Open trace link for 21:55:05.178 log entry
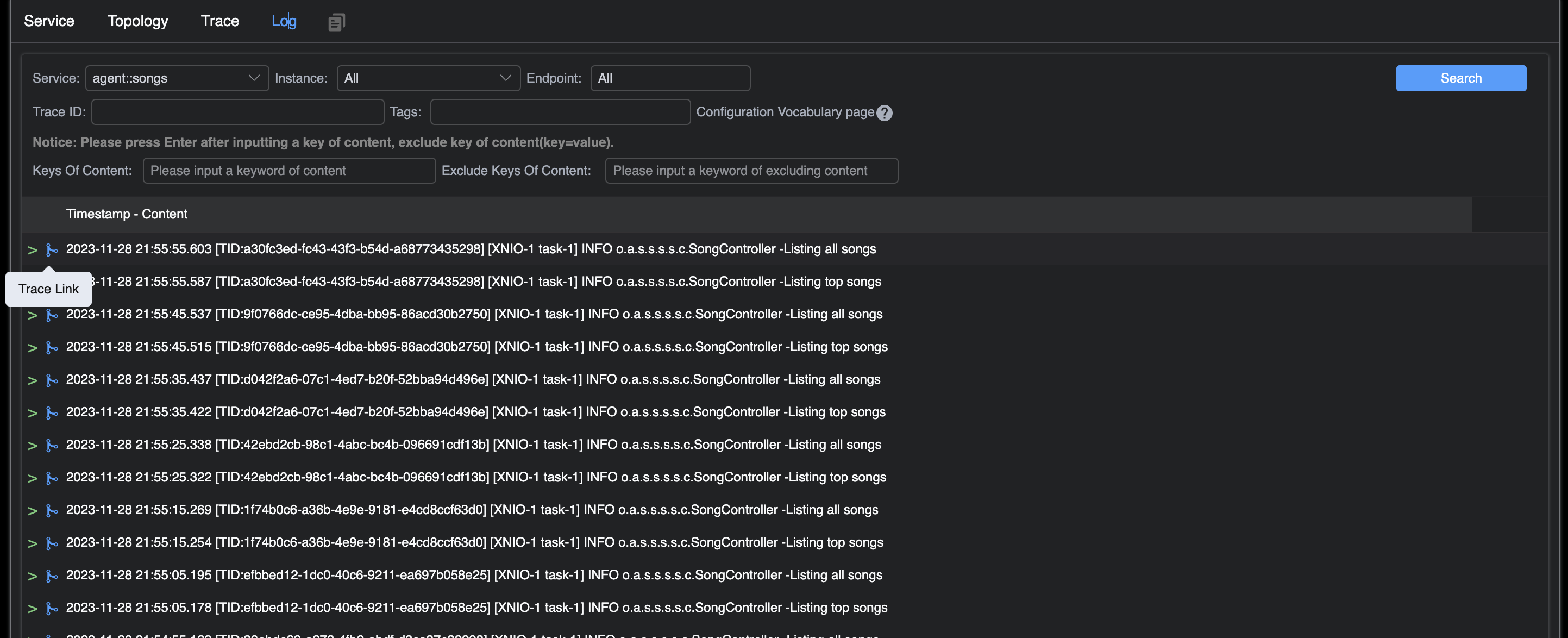Screen dimensions: 1568x638 52,608
